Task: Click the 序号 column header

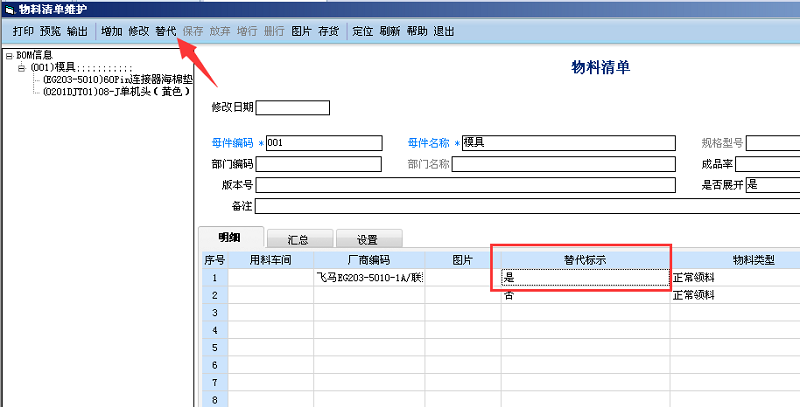Action: click(215, 260)
